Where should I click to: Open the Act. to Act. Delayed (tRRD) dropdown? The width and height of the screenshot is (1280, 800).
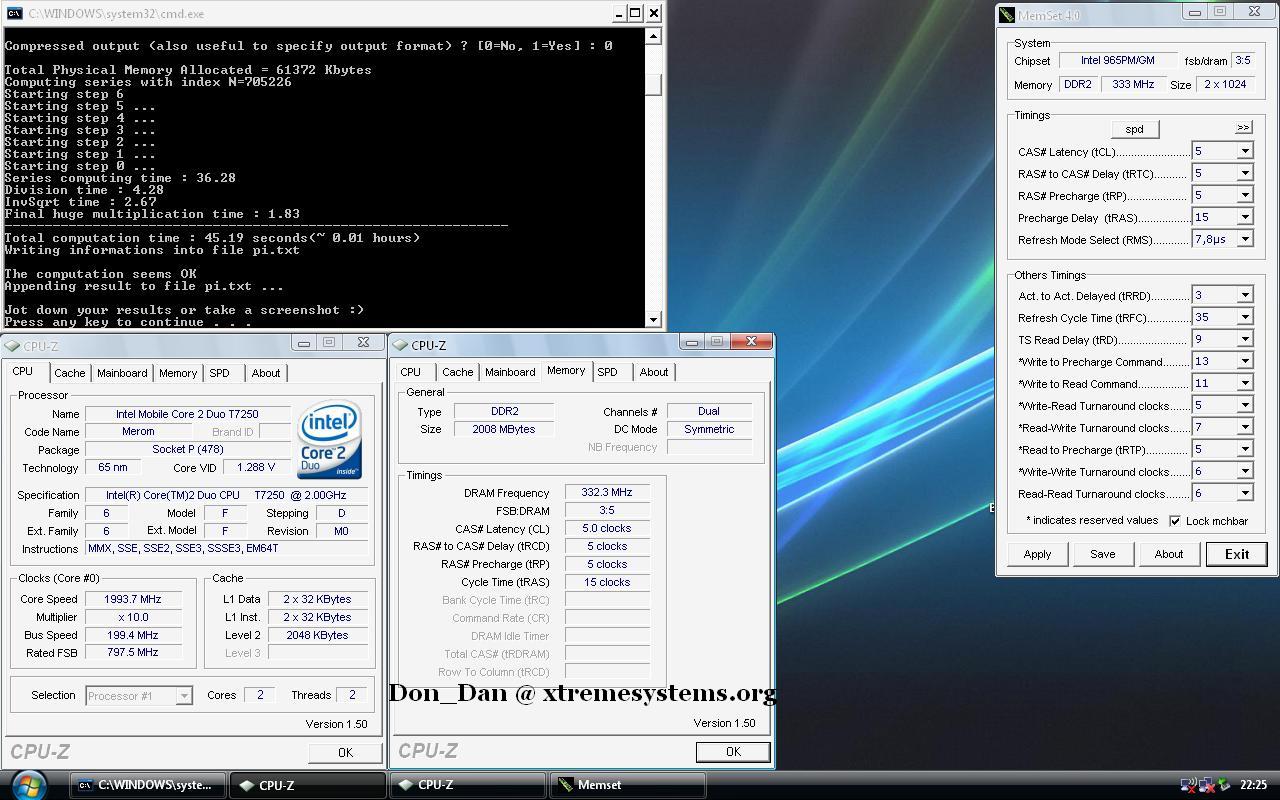click(1245, 295)
